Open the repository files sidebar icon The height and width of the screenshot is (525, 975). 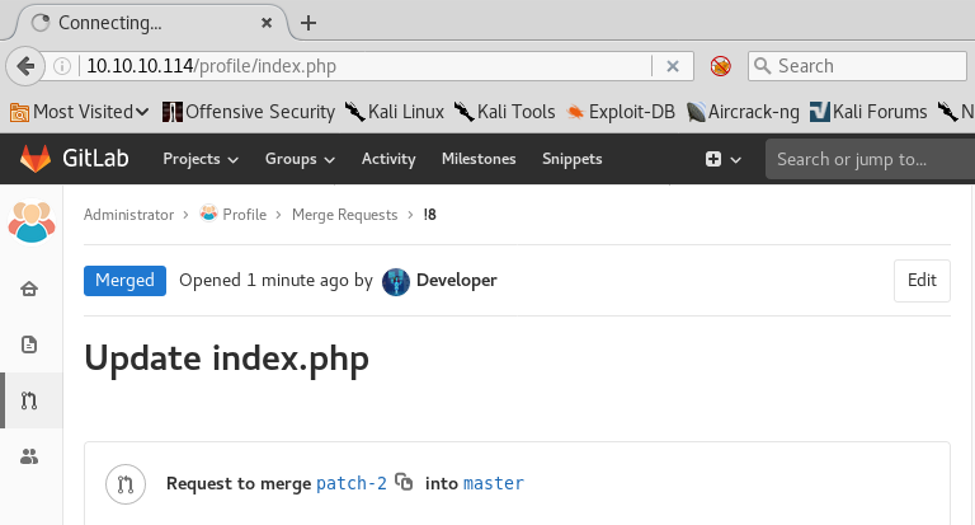pos(29,344)
